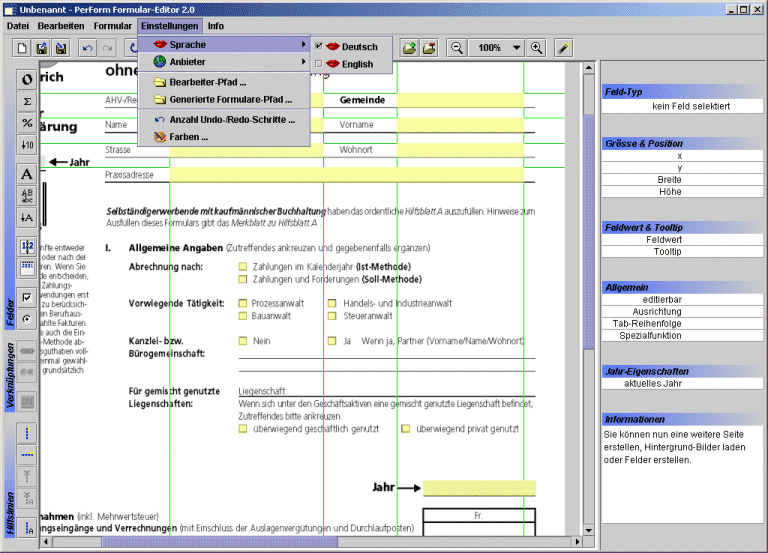Viewport: 768px width, 553px height.
Task: Select the O number field tool
Action: click(27, 79)
